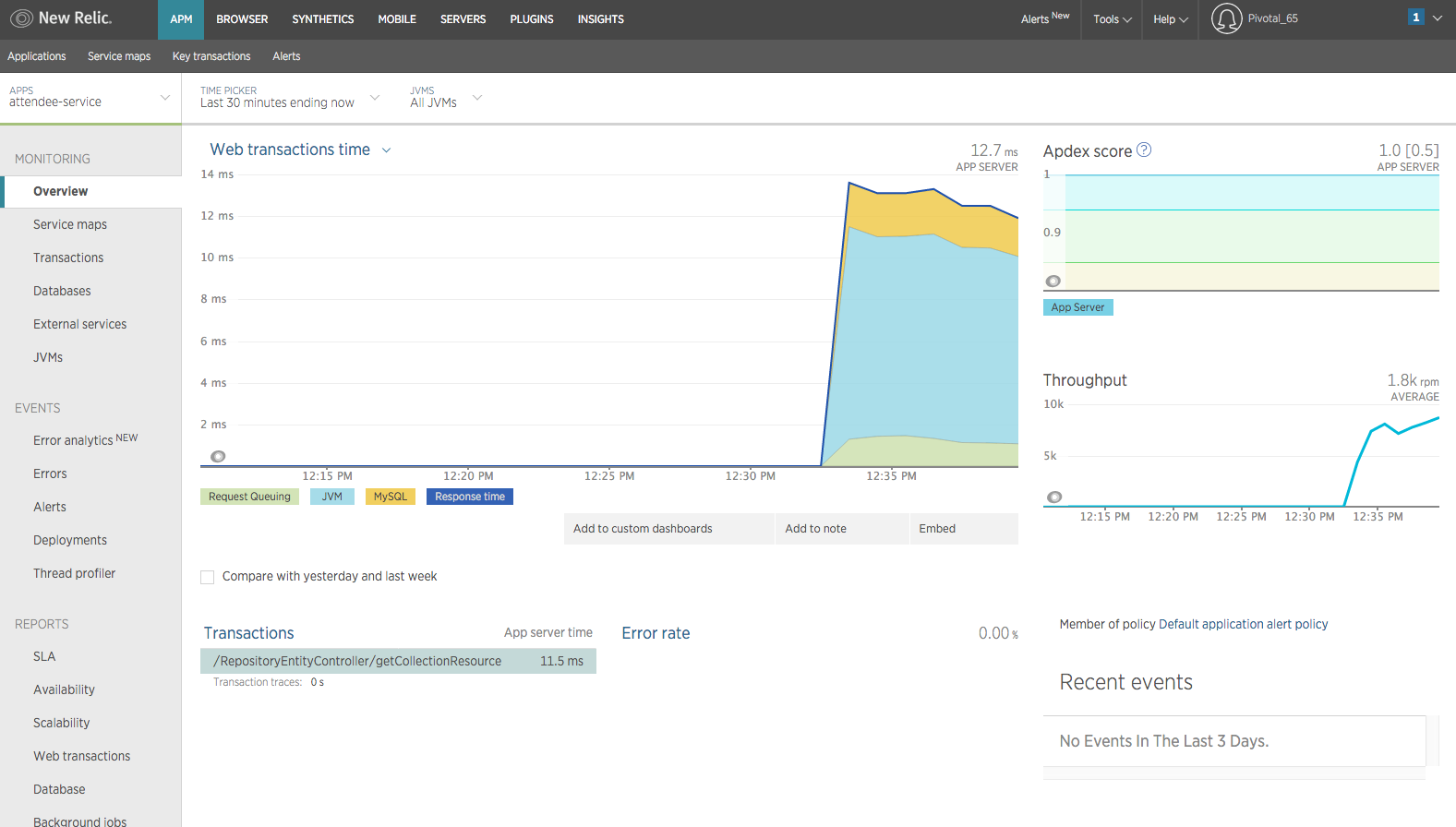Viewport: 1456px width, 827px height.
Task: Go to Service maps in sub navigation
Action: [119, 56]
